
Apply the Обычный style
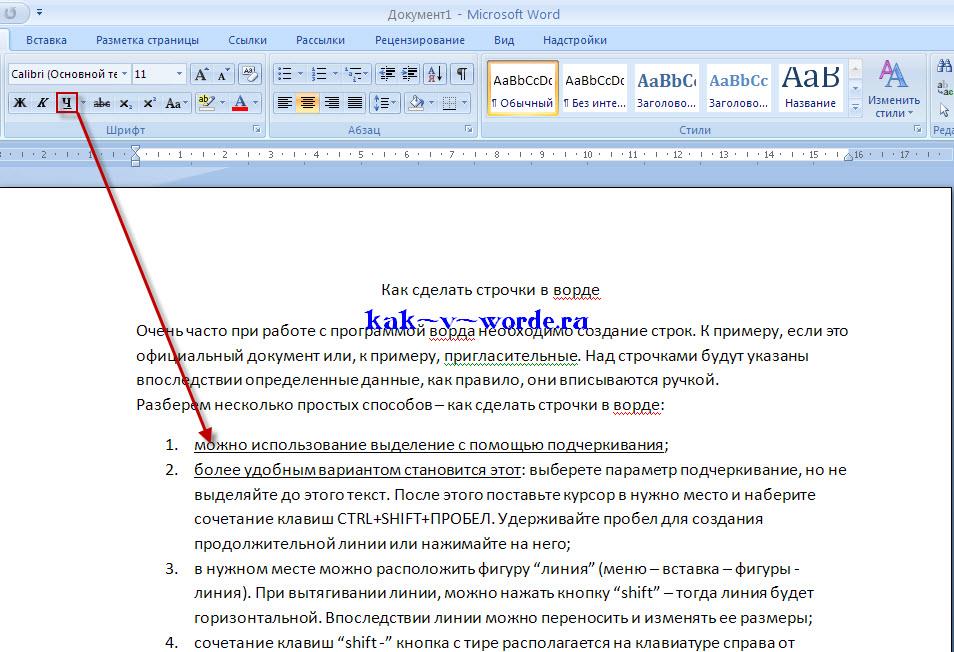523,88
